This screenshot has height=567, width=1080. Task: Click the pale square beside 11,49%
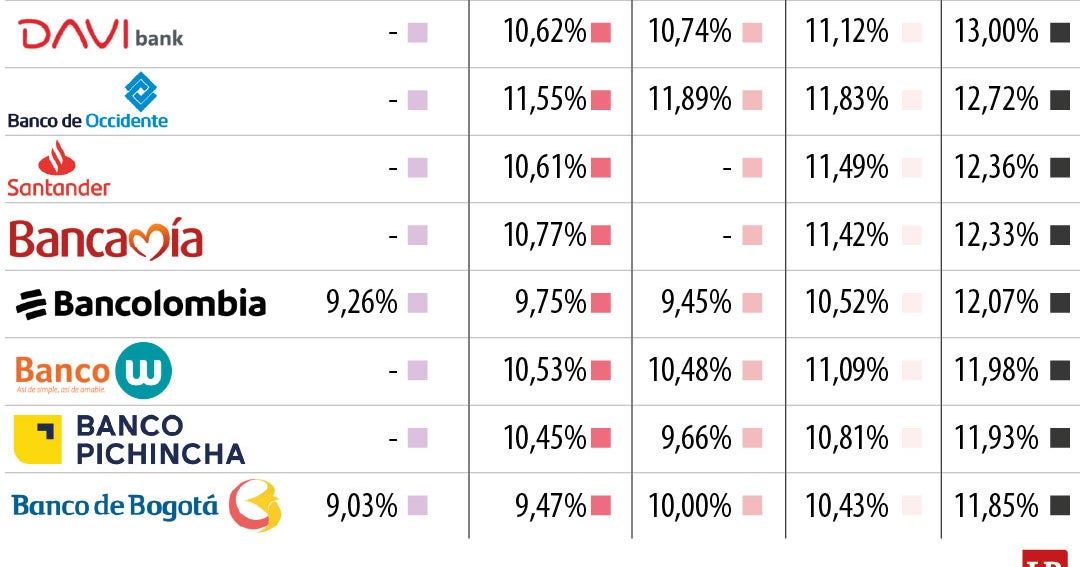(911, 168)
